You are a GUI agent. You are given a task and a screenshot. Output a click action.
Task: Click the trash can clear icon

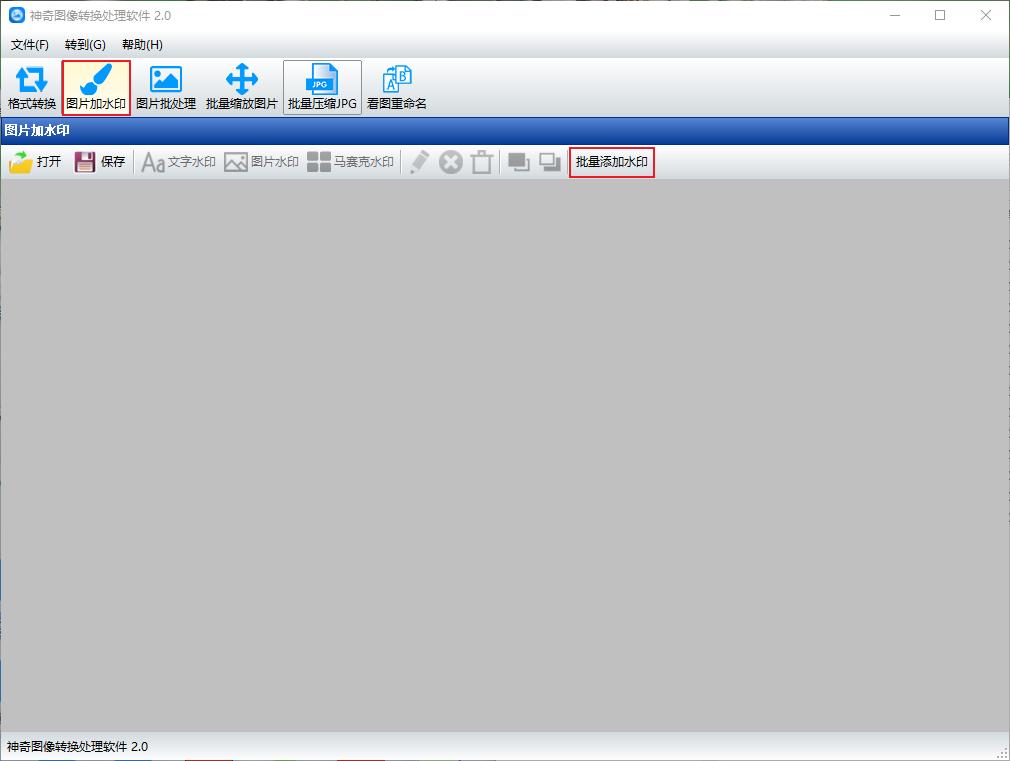coord(482,162)
